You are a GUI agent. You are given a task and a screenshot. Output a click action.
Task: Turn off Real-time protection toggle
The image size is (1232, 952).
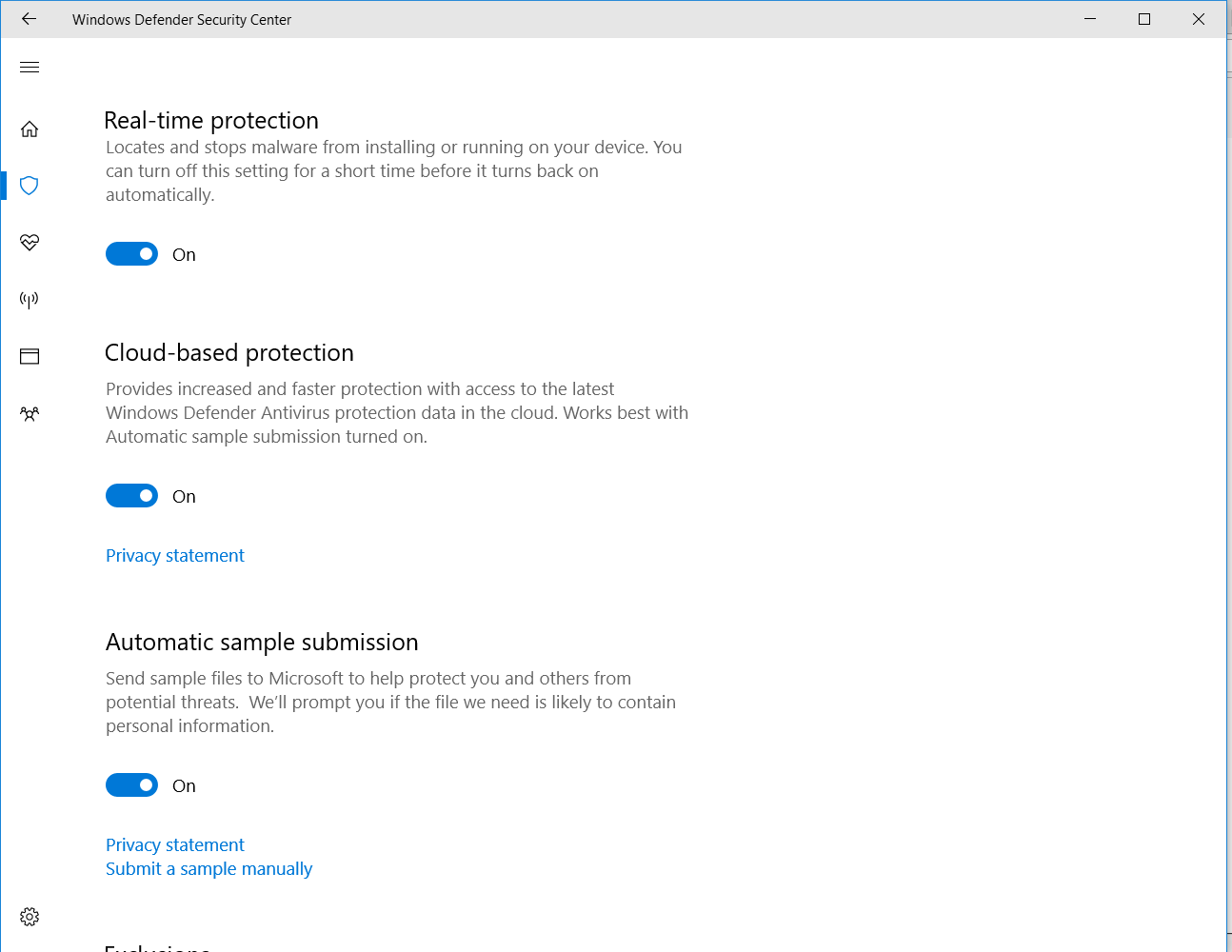coord(131,254)
